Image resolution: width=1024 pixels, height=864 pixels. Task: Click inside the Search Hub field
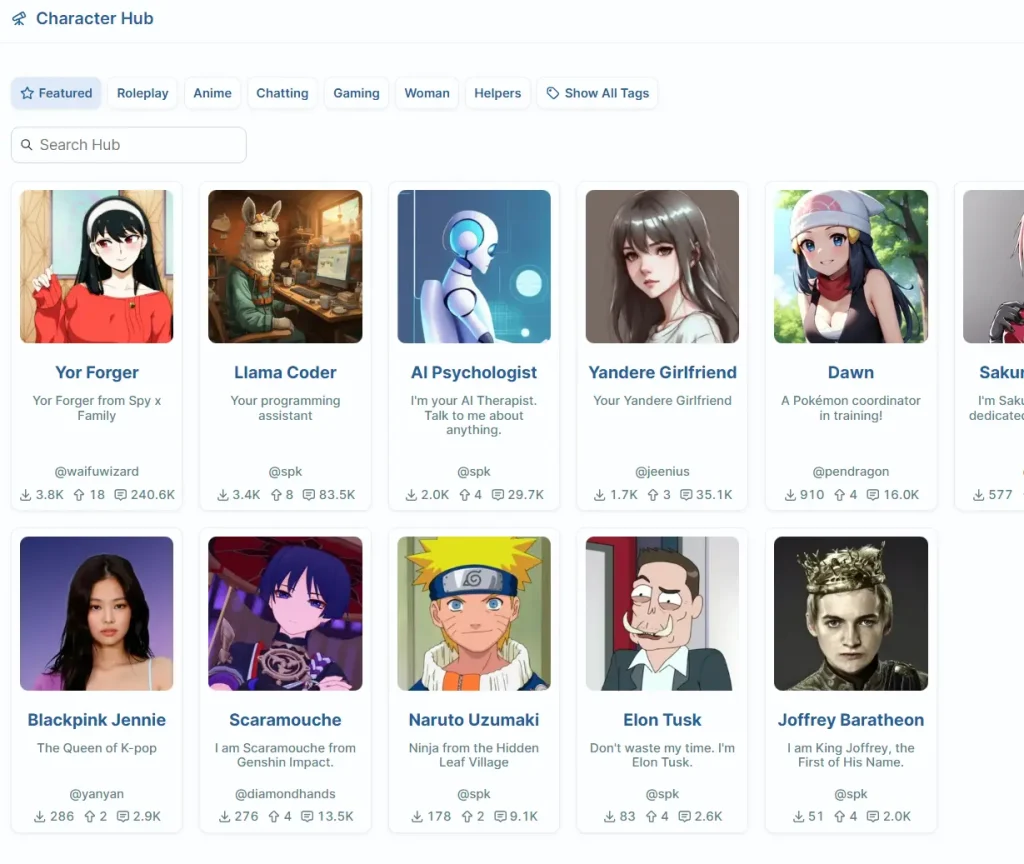click(x=129, y=145)
